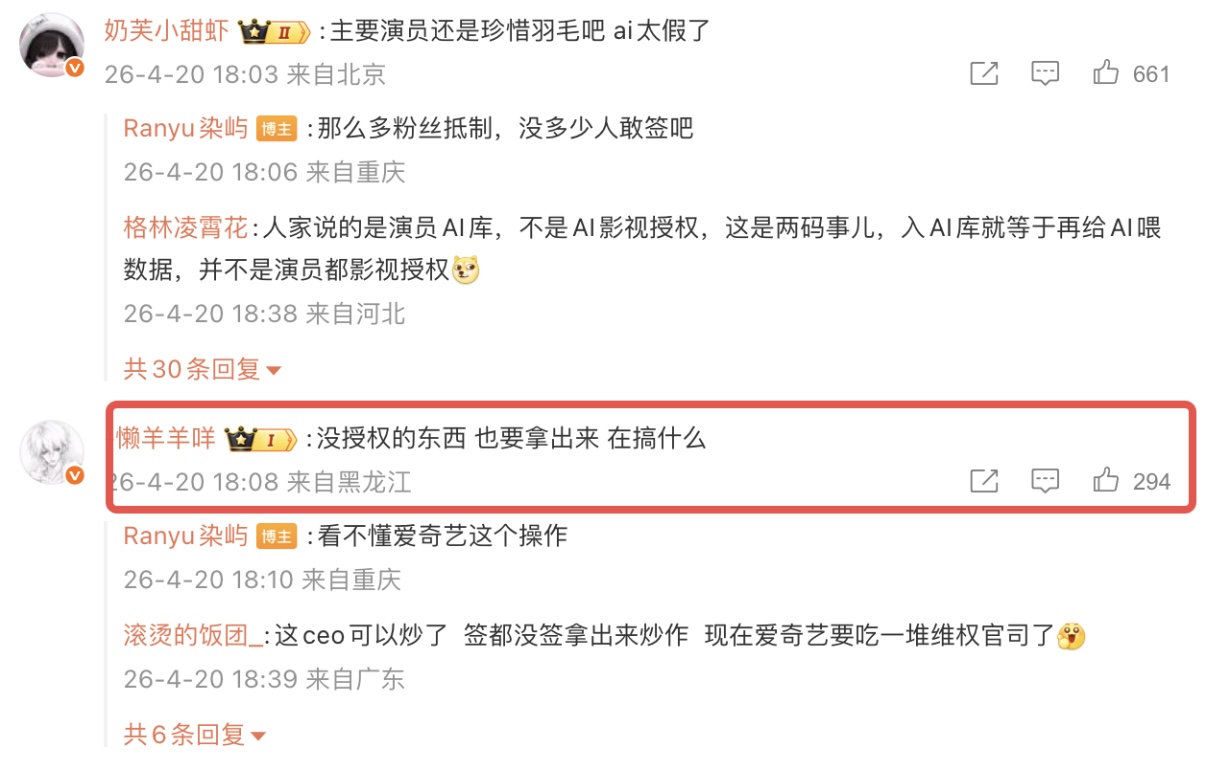Repost 懒羊羊咩's comment with share icon
Image resolution: width=1206 pixels, height=772 pixels.
984,481
